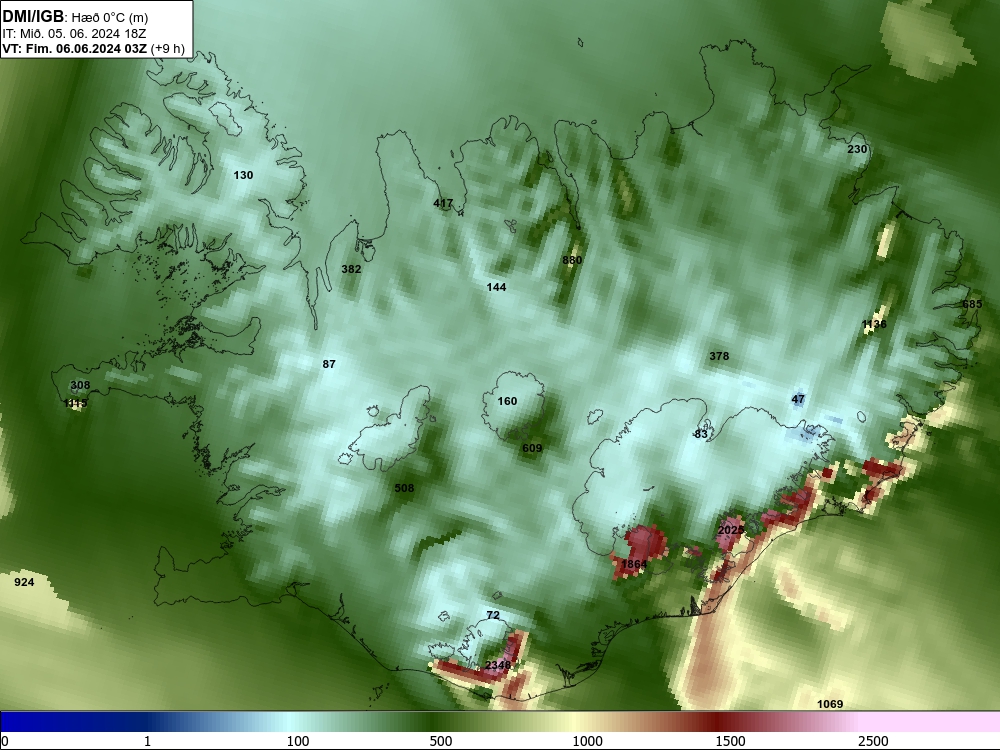Click the map value 1864
The height and width of the screenshot is (750, 1000).
634,564
